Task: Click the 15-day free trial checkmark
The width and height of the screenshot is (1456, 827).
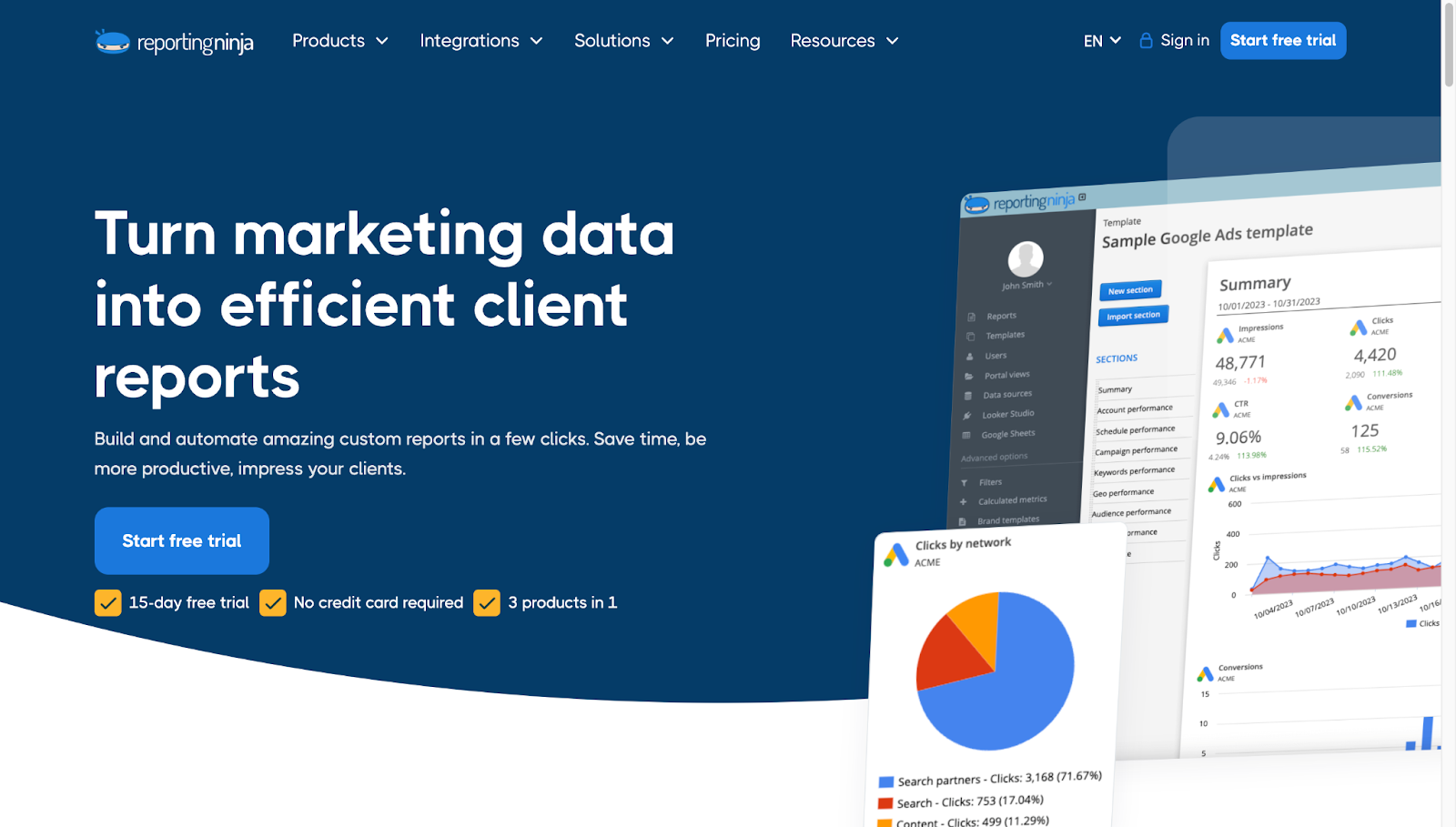Action: pyautogui.click(x=108, y=602)
